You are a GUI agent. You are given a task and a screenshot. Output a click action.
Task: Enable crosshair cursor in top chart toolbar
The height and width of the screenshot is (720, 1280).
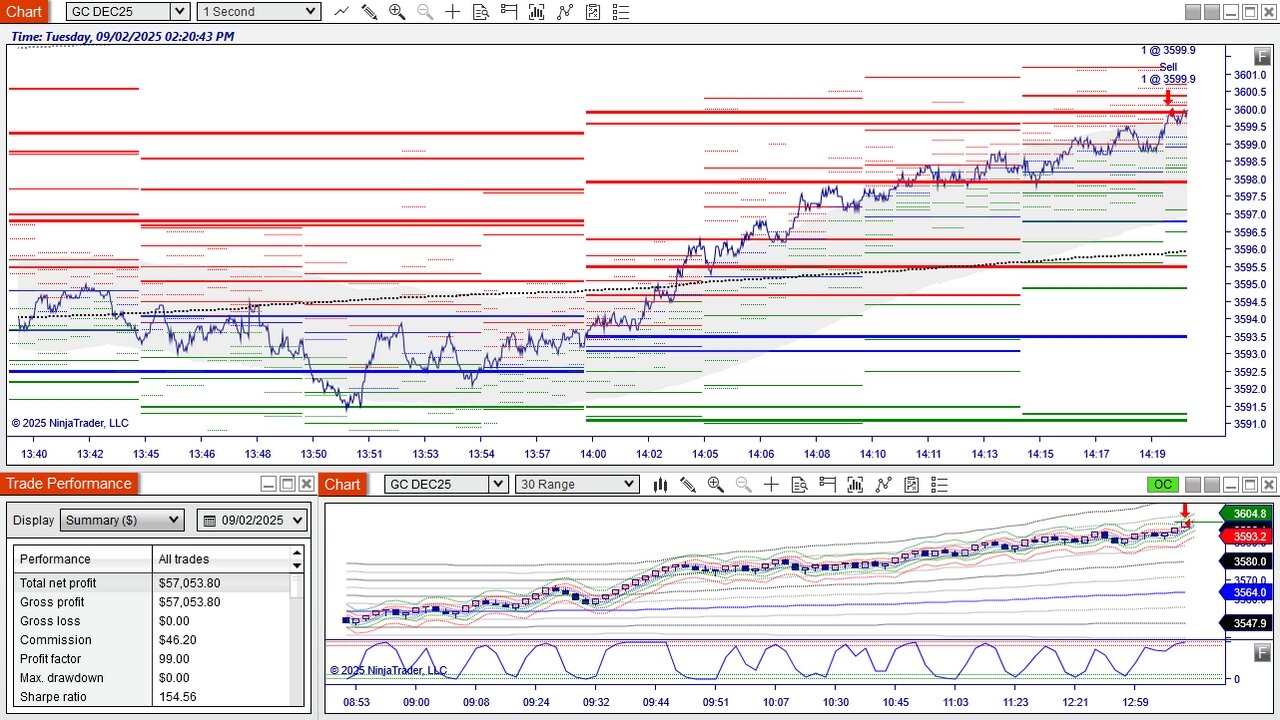[453, 12]
